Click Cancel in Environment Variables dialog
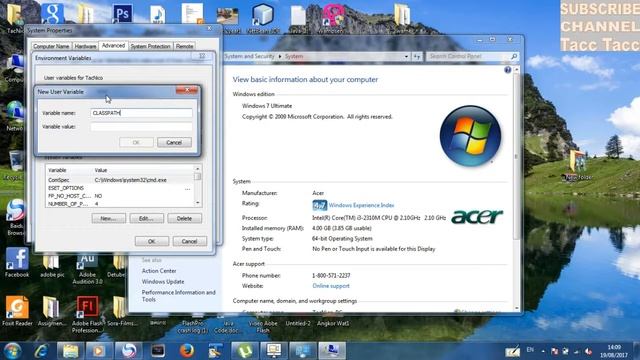 pyautogui.click(x=190, y=241)
